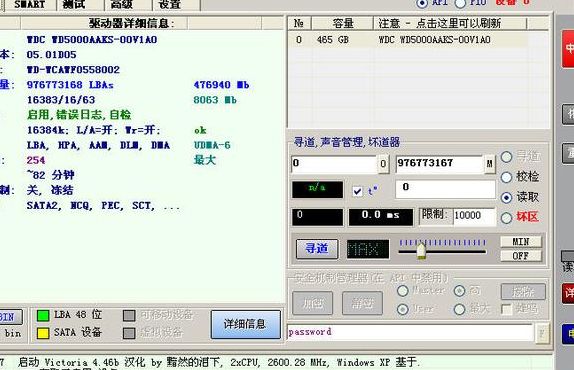The height and width of the screenshot is (370, 574).
Task: Click the acoustic management slider thumb
Action: pyautogui.click(x=421, y=251)
